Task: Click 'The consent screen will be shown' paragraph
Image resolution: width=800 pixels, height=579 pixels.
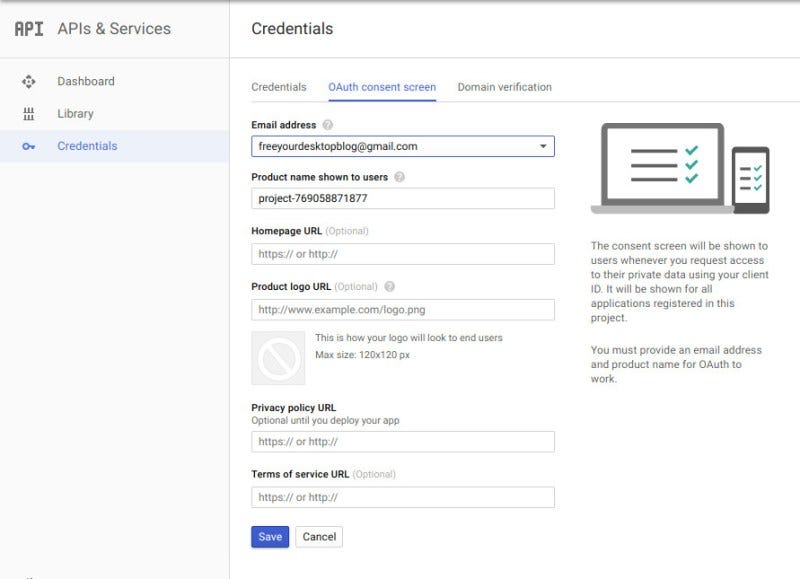Action: (680, 282)
